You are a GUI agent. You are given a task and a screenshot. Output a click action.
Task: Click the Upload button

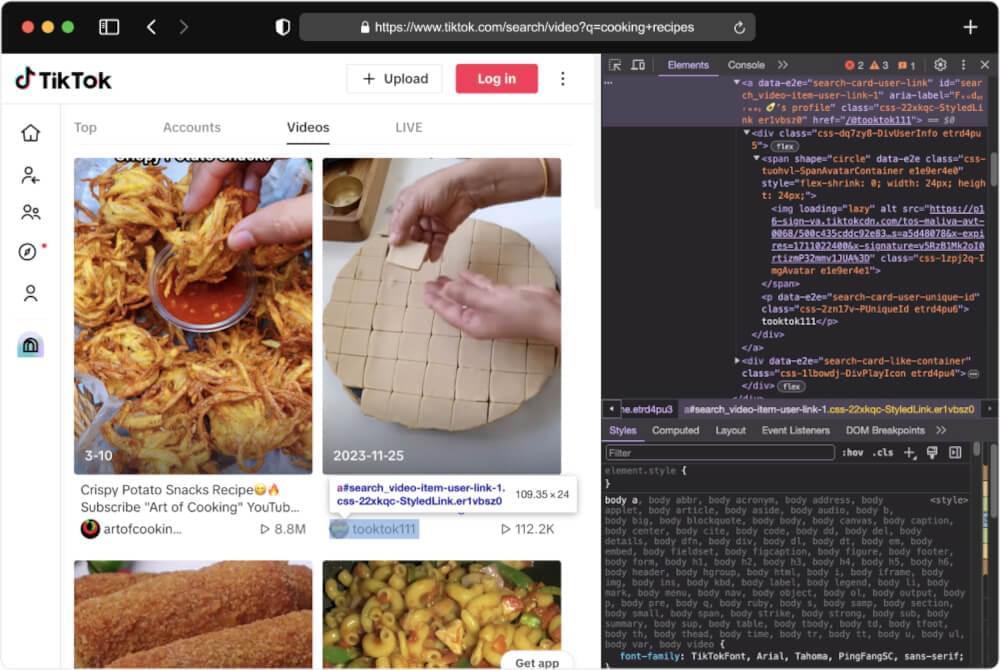tap(395, 79)
